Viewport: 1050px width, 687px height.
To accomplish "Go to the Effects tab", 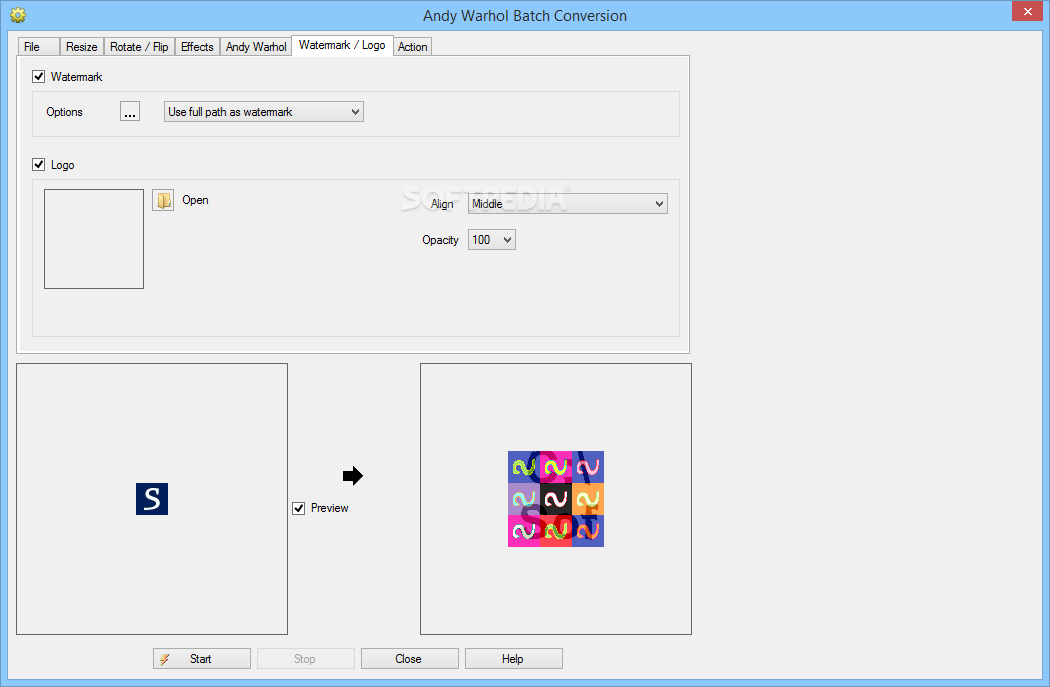I will [x=198, y=47].
